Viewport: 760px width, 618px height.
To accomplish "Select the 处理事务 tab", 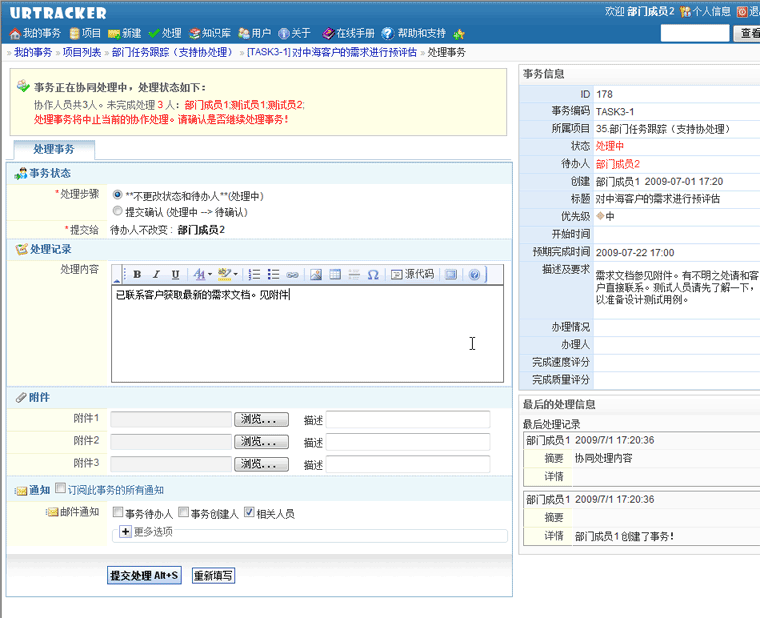I will (x=54, y=149).
